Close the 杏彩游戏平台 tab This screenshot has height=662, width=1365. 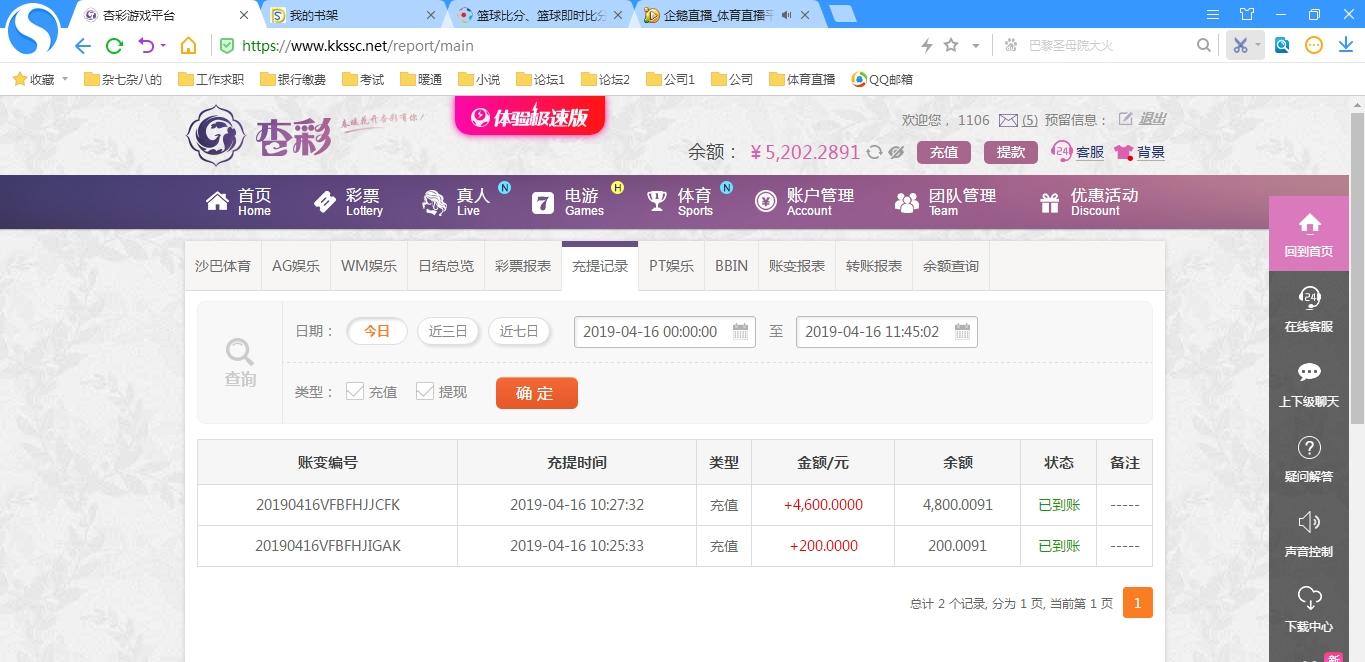(245, 15)
